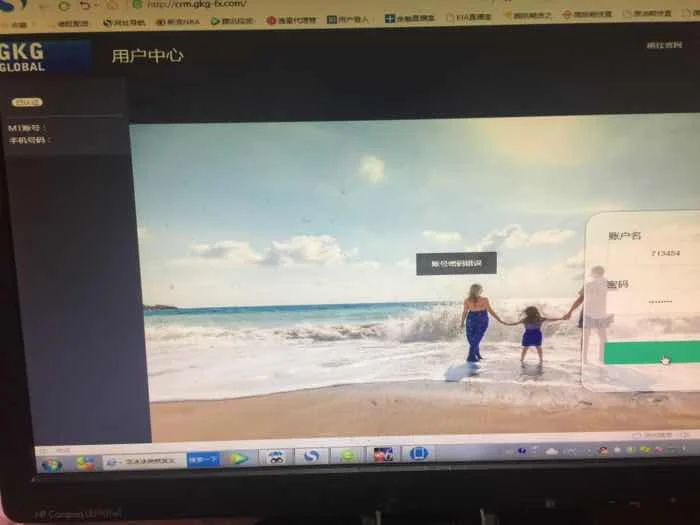Click the browser home icon

112,5
